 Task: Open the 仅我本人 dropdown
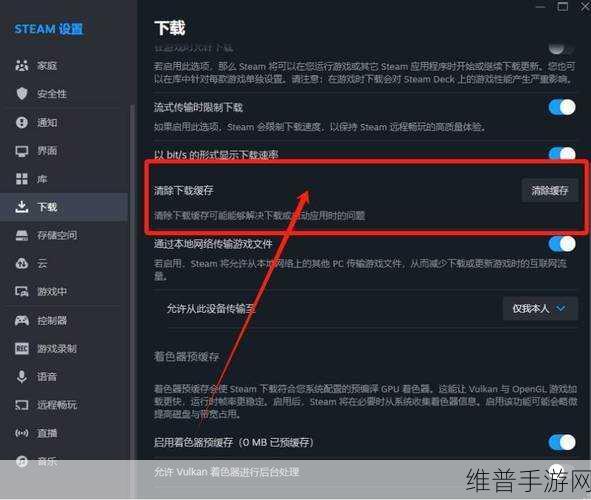click(540, 309)
